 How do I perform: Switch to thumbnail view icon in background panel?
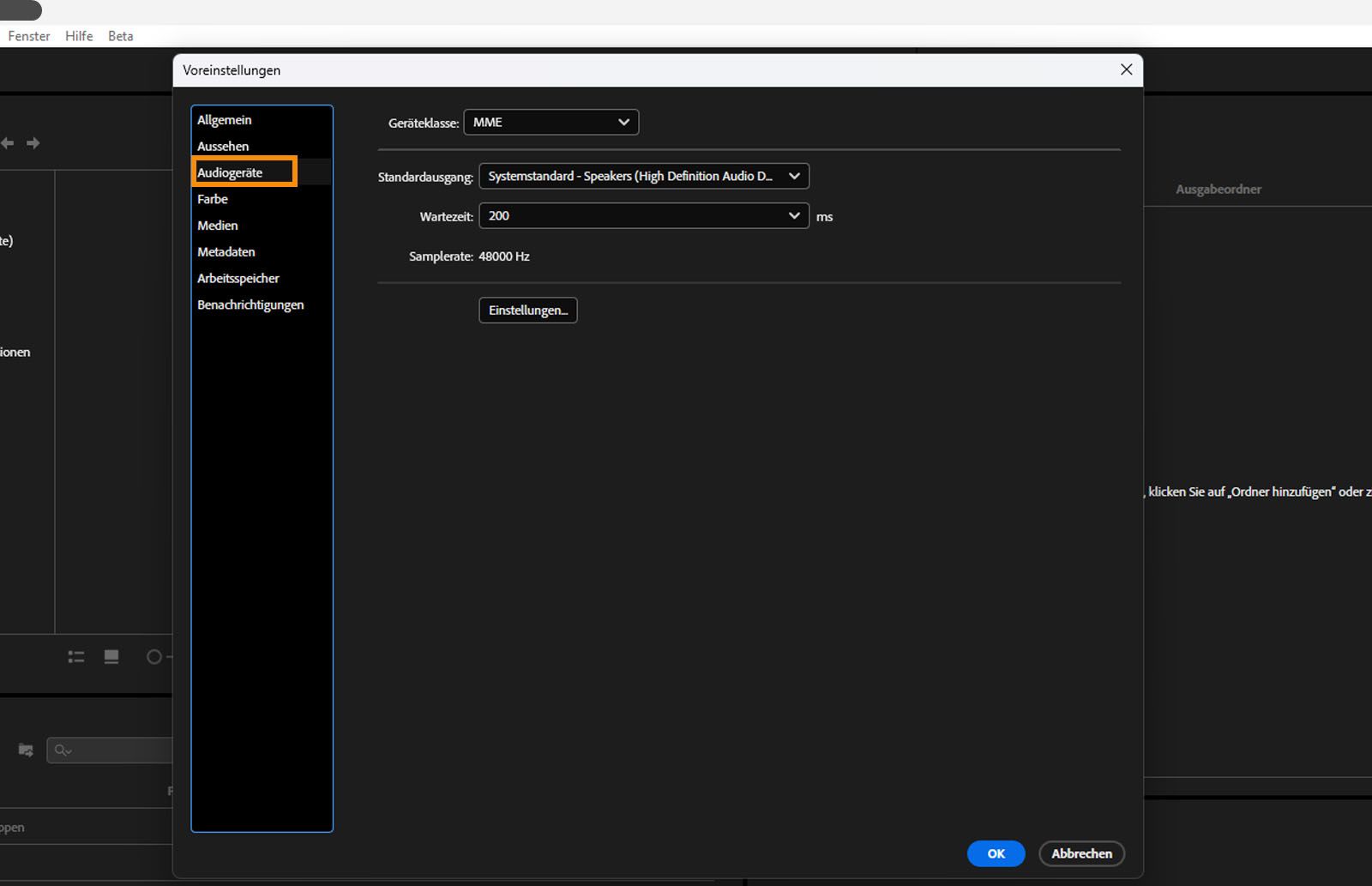pos(111,657)
